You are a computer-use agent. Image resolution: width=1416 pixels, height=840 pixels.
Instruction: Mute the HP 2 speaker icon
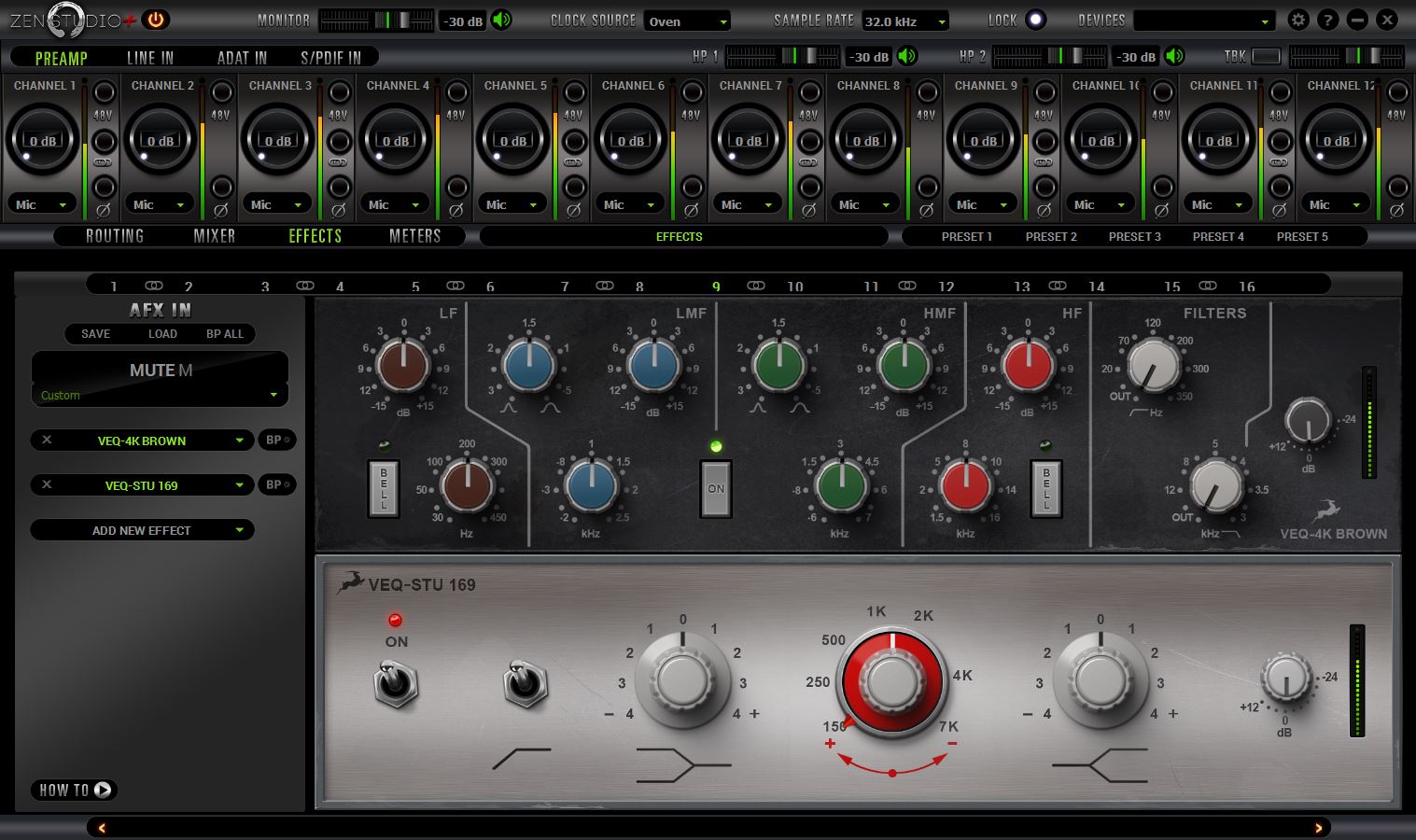[x=1175, y=56]
